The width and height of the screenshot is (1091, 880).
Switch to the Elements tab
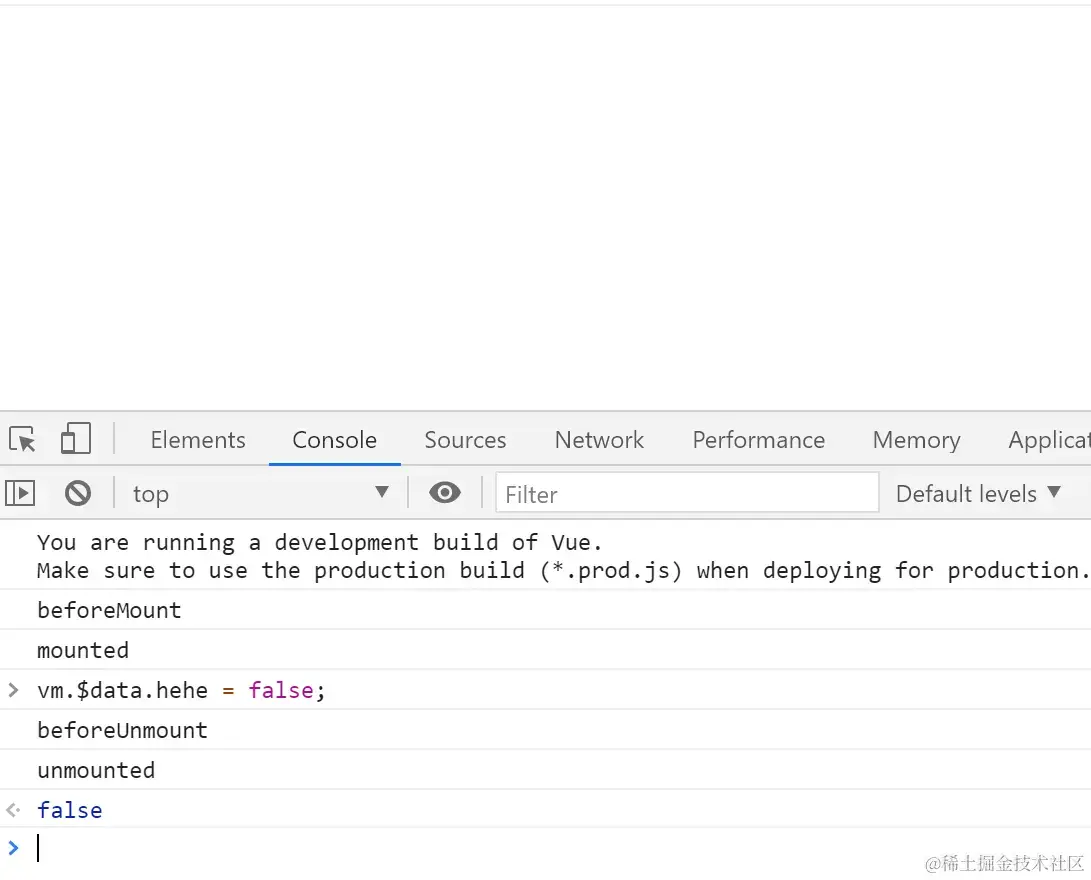point(198,440)
